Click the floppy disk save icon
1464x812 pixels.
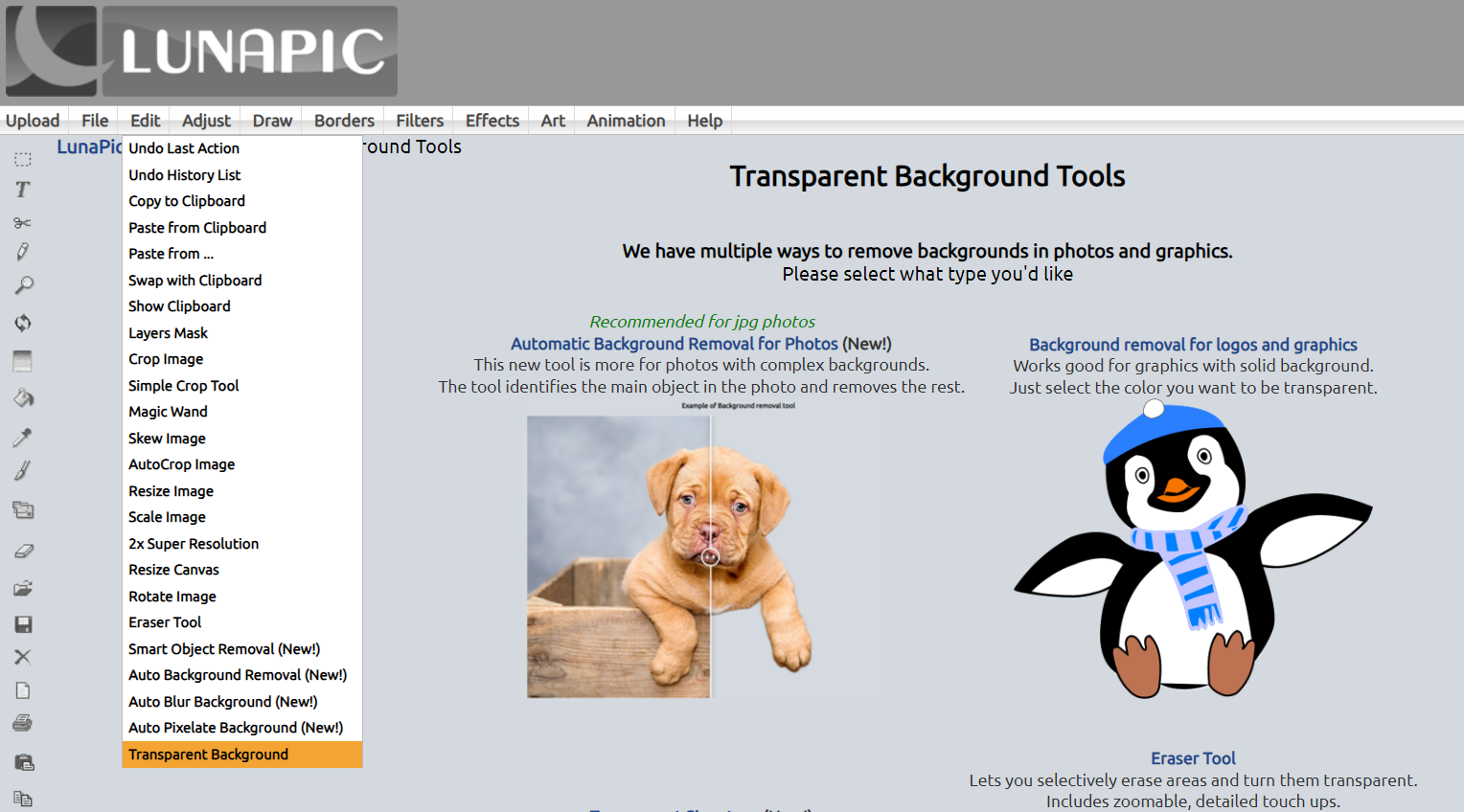pyautogui.click(x=23, y=624)
